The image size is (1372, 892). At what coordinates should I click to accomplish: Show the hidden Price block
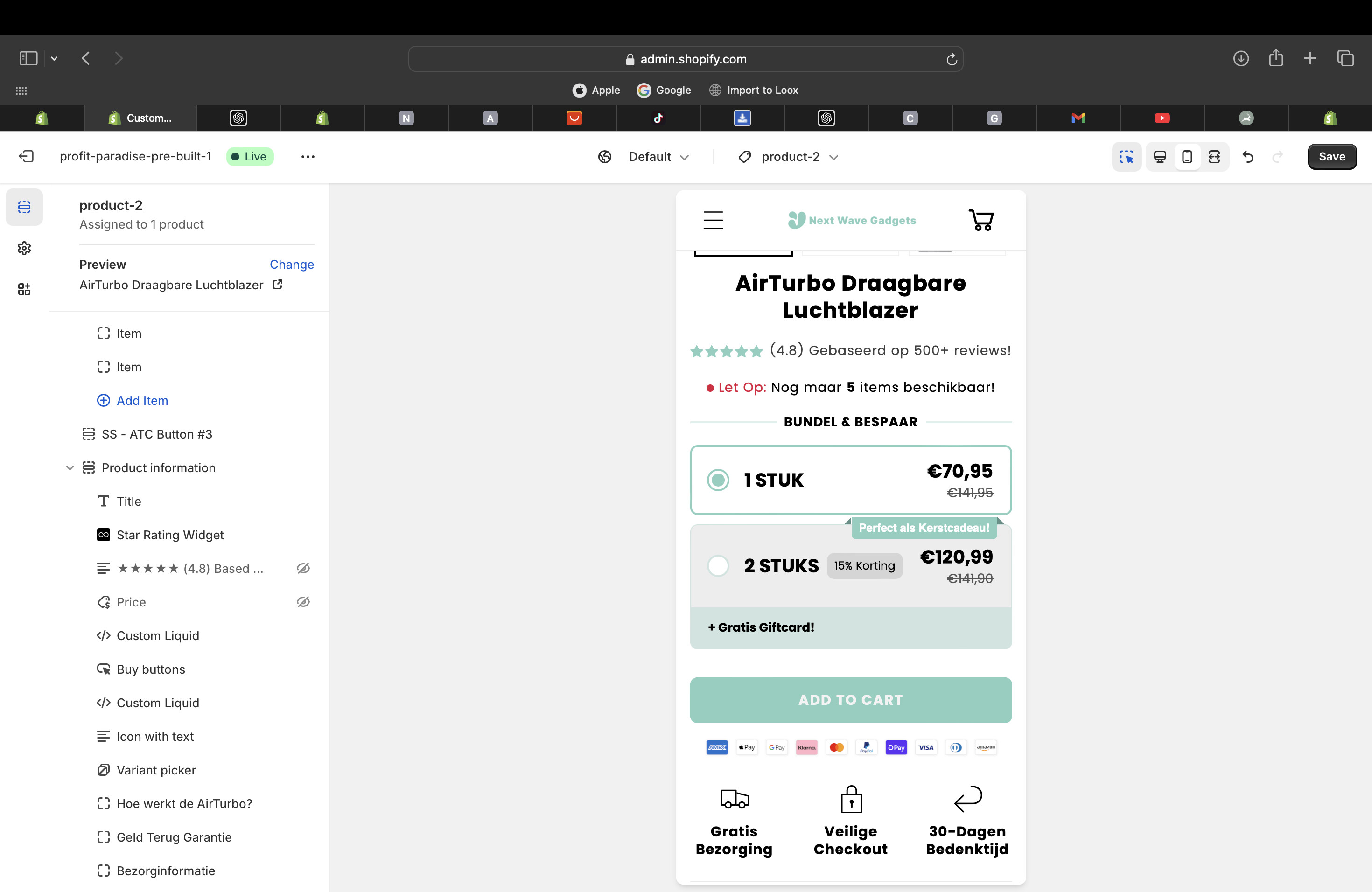(x=303, y=602)
